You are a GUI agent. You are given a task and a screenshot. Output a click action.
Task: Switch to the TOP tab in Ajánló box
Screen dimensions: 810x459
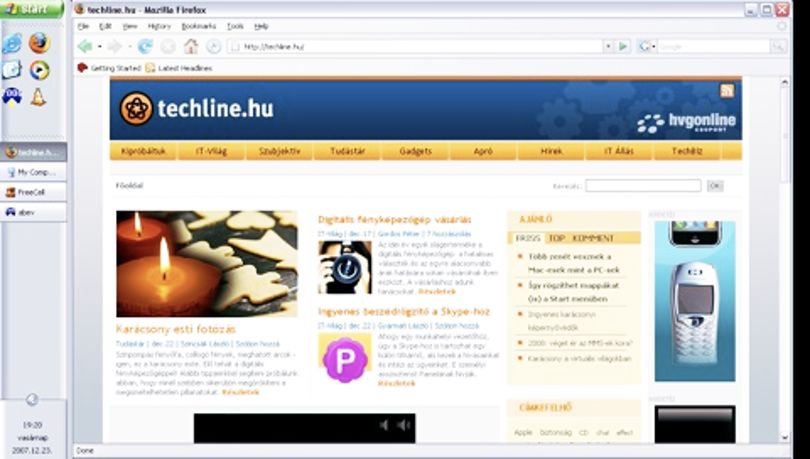click(556, 238)
